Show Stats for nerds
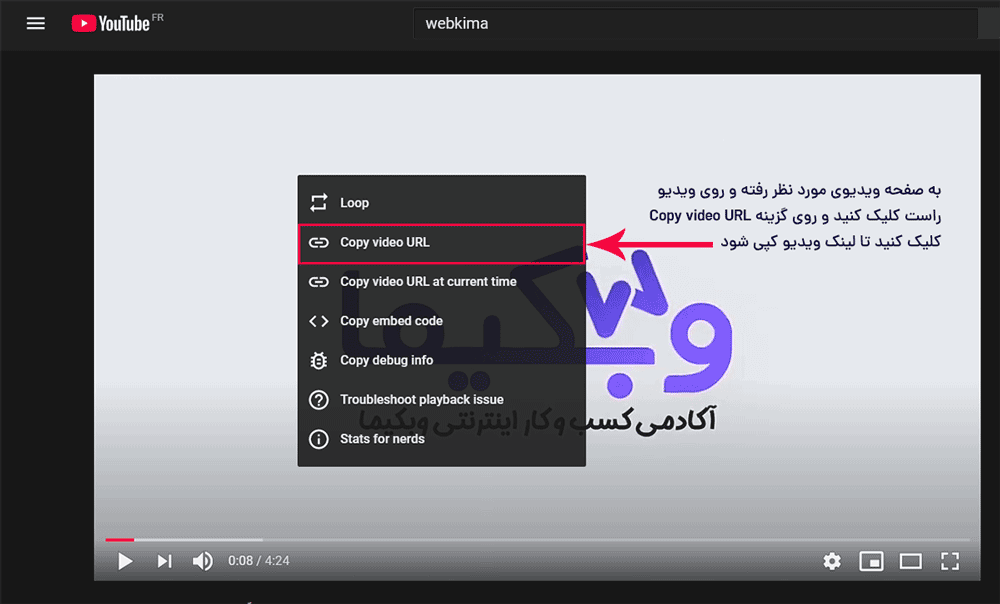Screen dimensions: 1000x604 pyautogui.click(x=441, y=439)
